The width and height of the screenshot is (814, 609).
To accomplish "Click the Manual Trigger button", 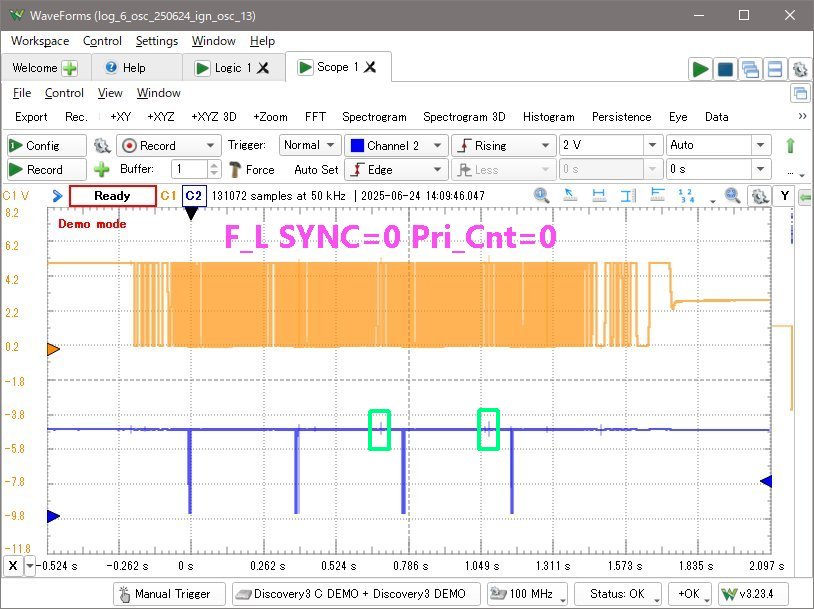I will pyautogui.click(x=169, y=593).
